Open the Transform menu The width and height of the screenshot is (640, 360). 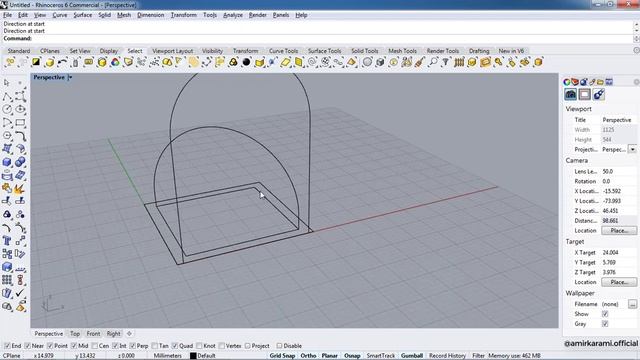tap(183, 15)
